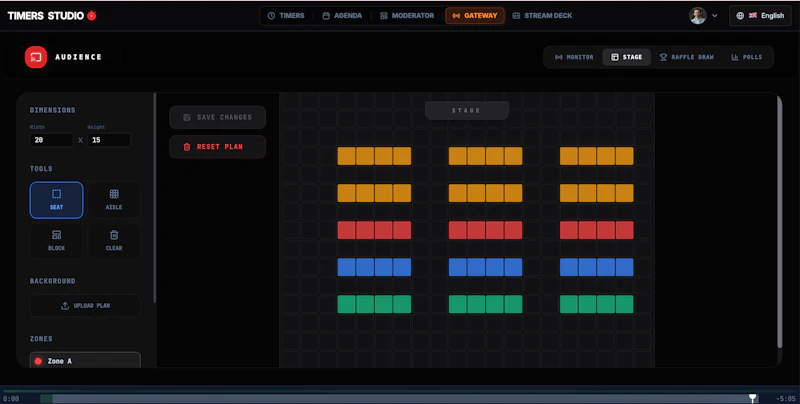Viewport: 800px width, 404px height.
Task: Select the Stage view tab
Action: [627, 57]
